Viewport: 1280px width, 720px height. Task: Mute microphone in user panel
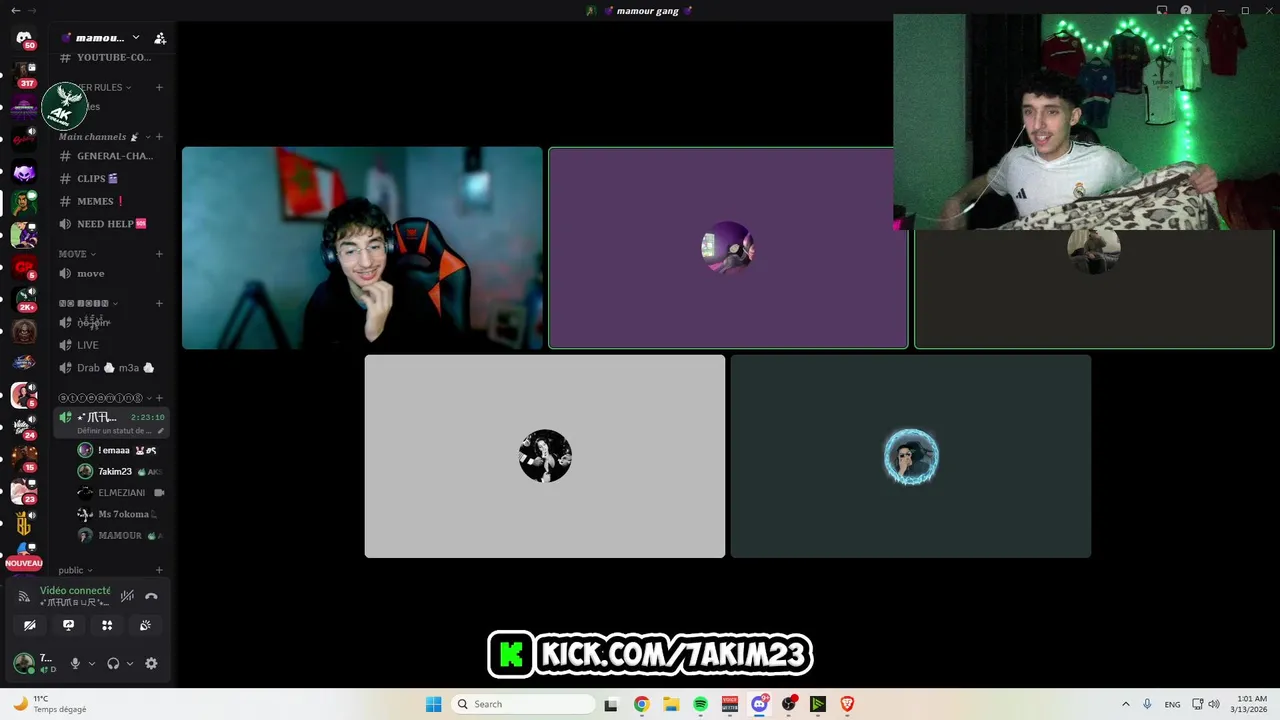pyautogui.click(x=75, y=663)
